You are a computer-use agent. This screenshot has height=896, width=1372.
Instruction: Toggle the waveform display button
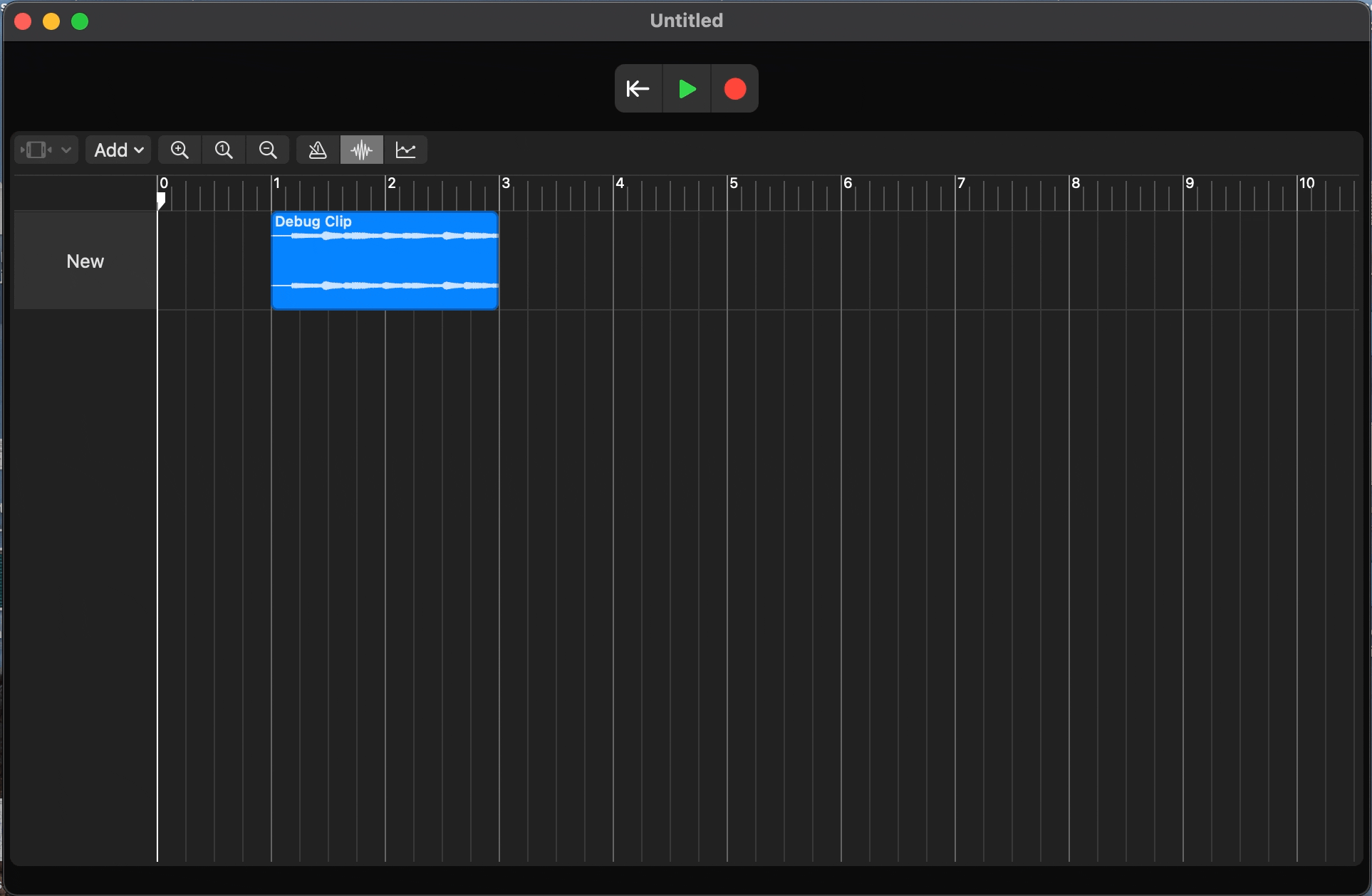coord(362,150)
